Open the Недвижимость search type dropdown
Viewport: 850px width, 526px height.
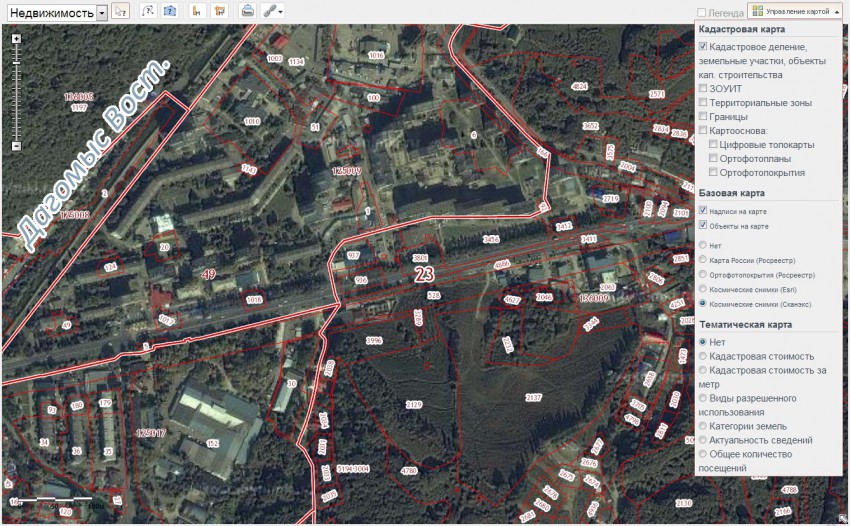[x=102, y=13]
